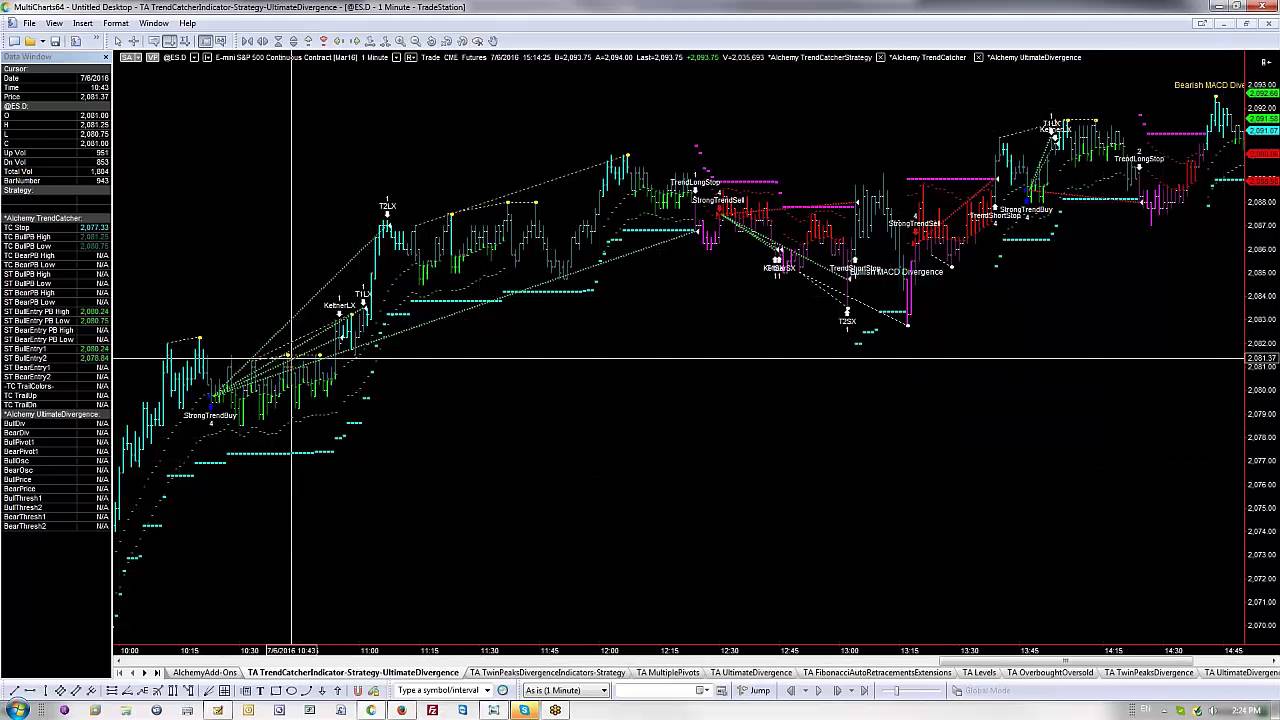Select the ellipse drawing tool

tap(291, 690)
